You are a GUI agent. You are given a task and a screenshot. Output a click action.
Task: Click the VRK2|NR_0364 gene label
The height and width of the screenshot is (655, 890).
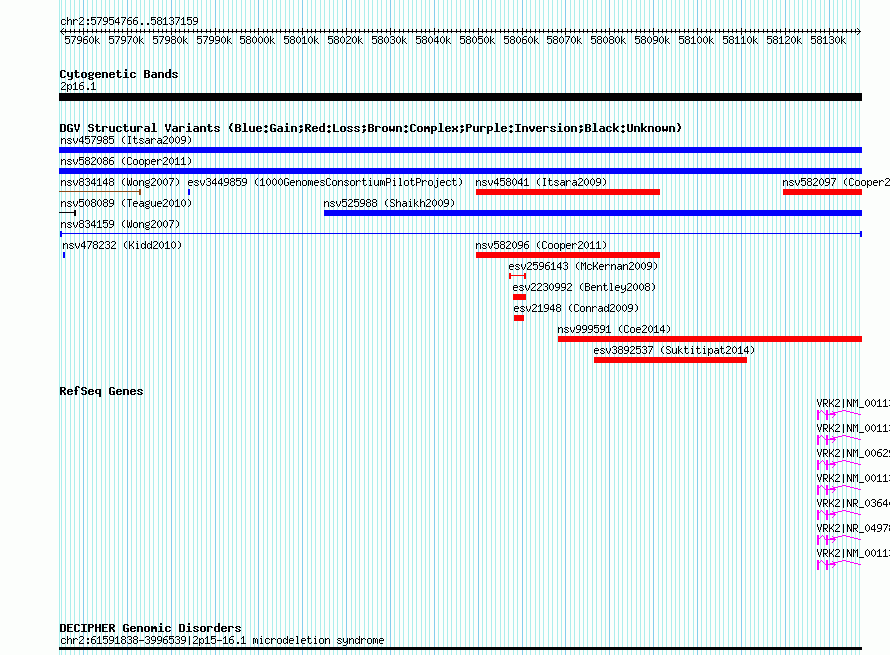(853, 503)
